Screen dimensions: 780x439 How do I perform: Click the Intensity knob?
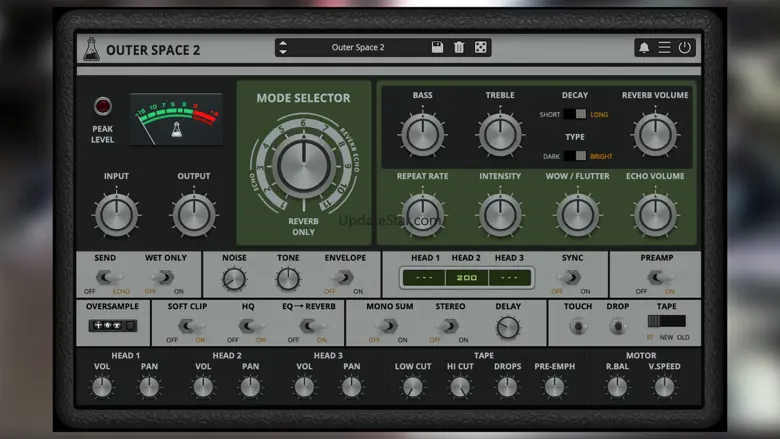[x=500, y=215]
